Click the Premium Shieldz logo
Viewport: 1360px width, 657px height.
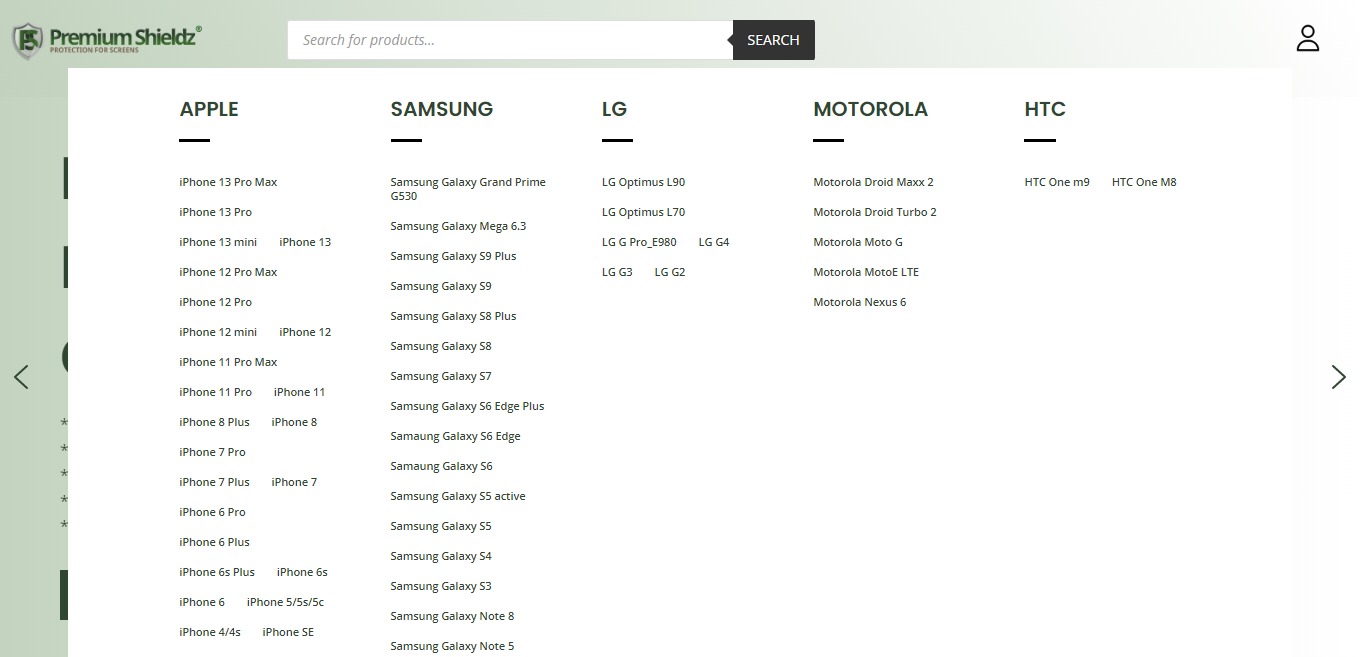coord(107,40)
